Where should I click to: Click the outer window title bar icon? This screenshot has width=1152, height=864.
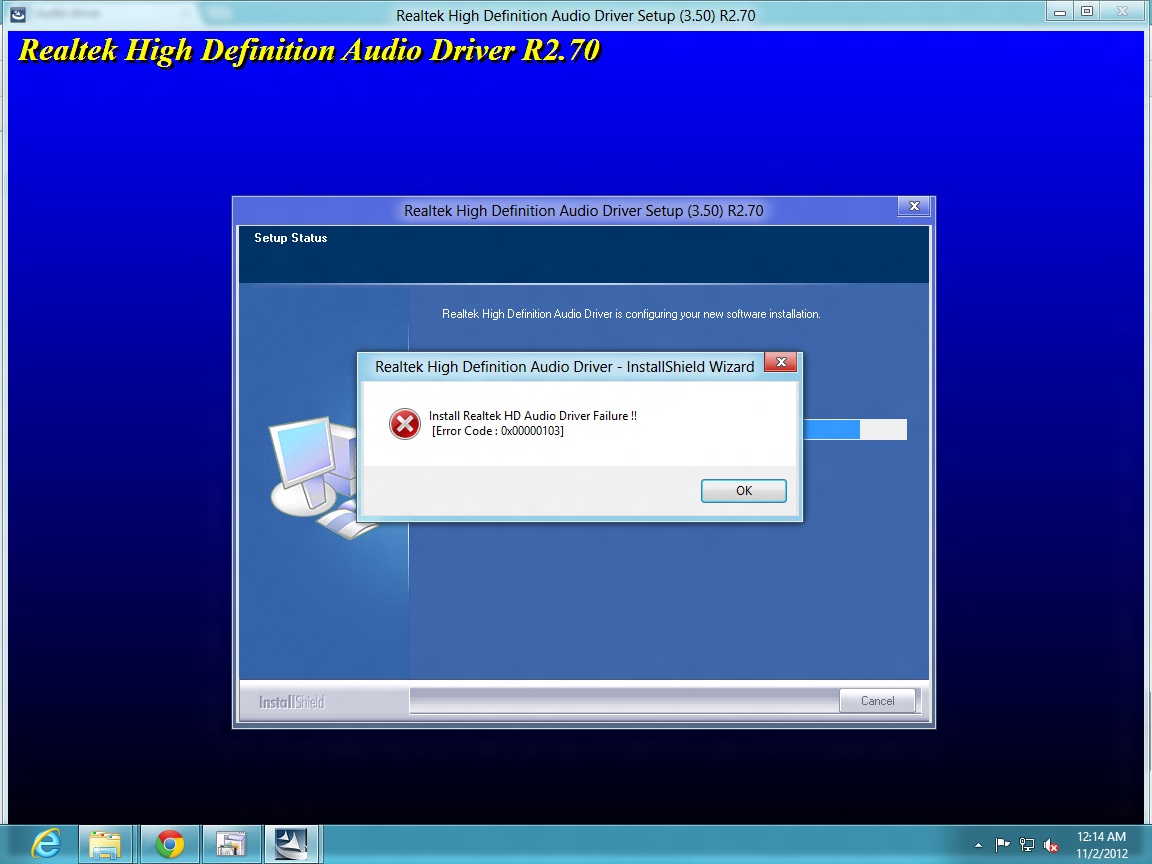(18, 14)
